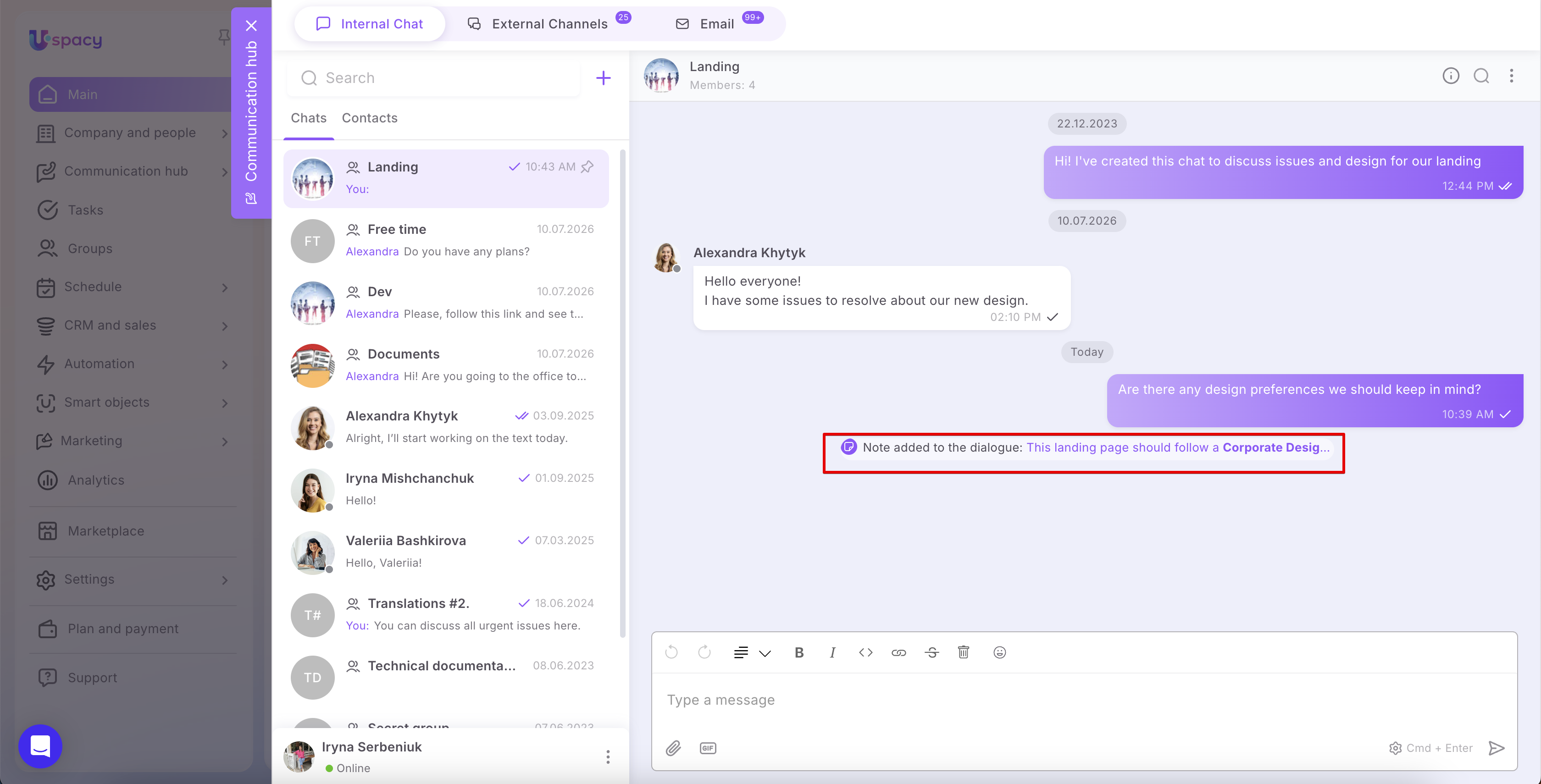The width and height of the screenshot is (1541, 784).
Task: Create a new chat with the plus button
Action: coord(604,78)
